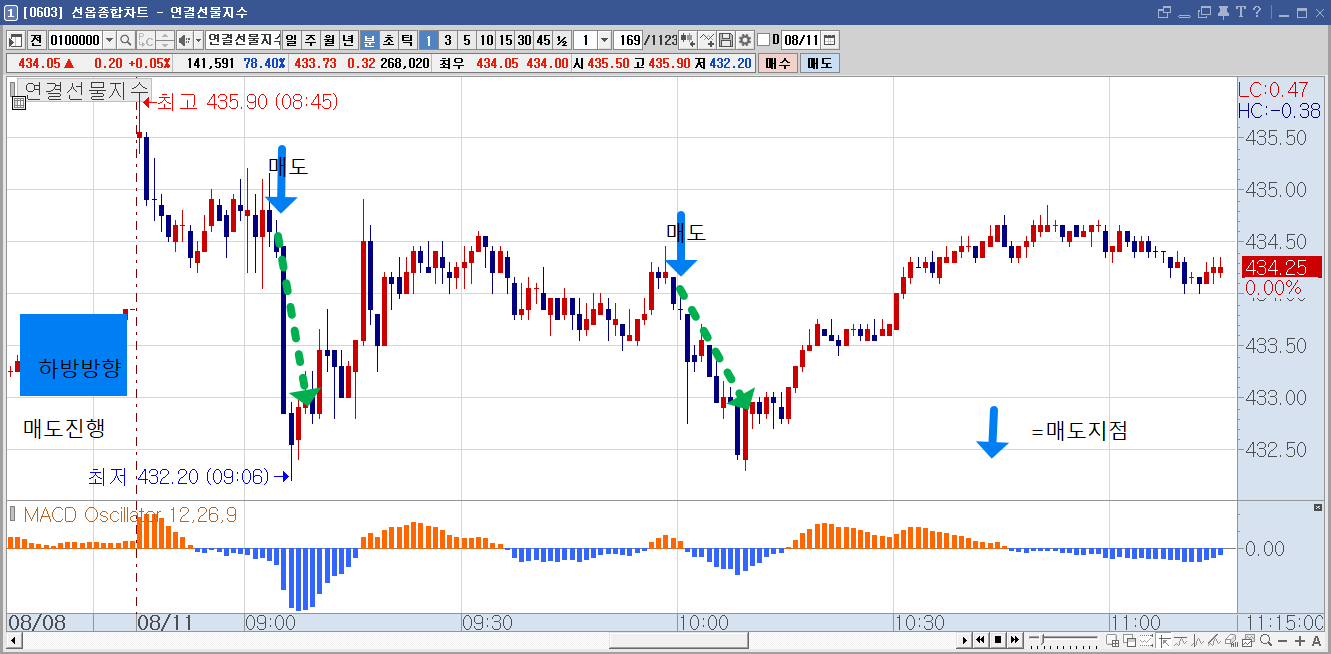This screenshot has height=654, width=1331.
Task: Click the magnifier zoom icon at bottom right
Action: pos(1266,641)
